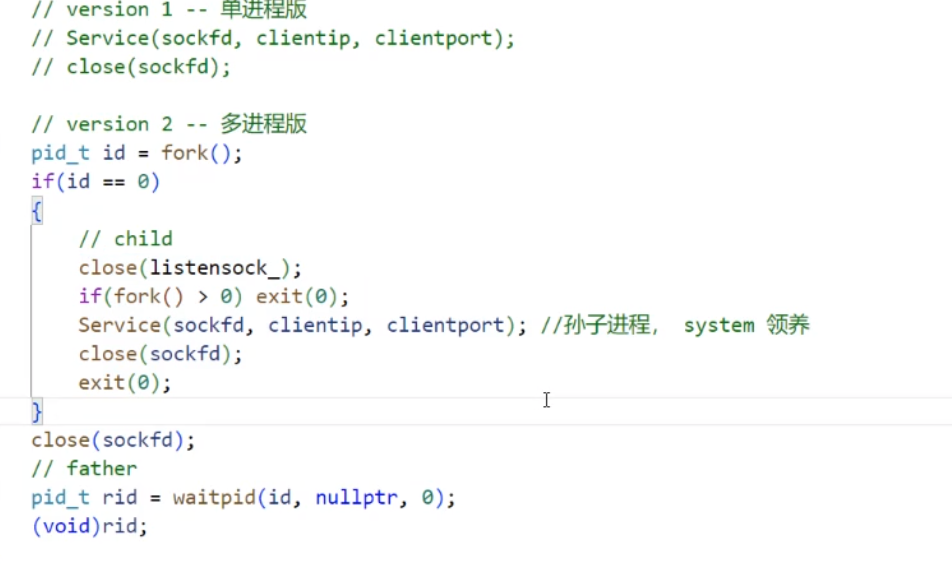Screen dimensions: 952x564
Task: Click the commented line '// close(sockfd);'
Action: pyautogui.click(x=131, y=67)
